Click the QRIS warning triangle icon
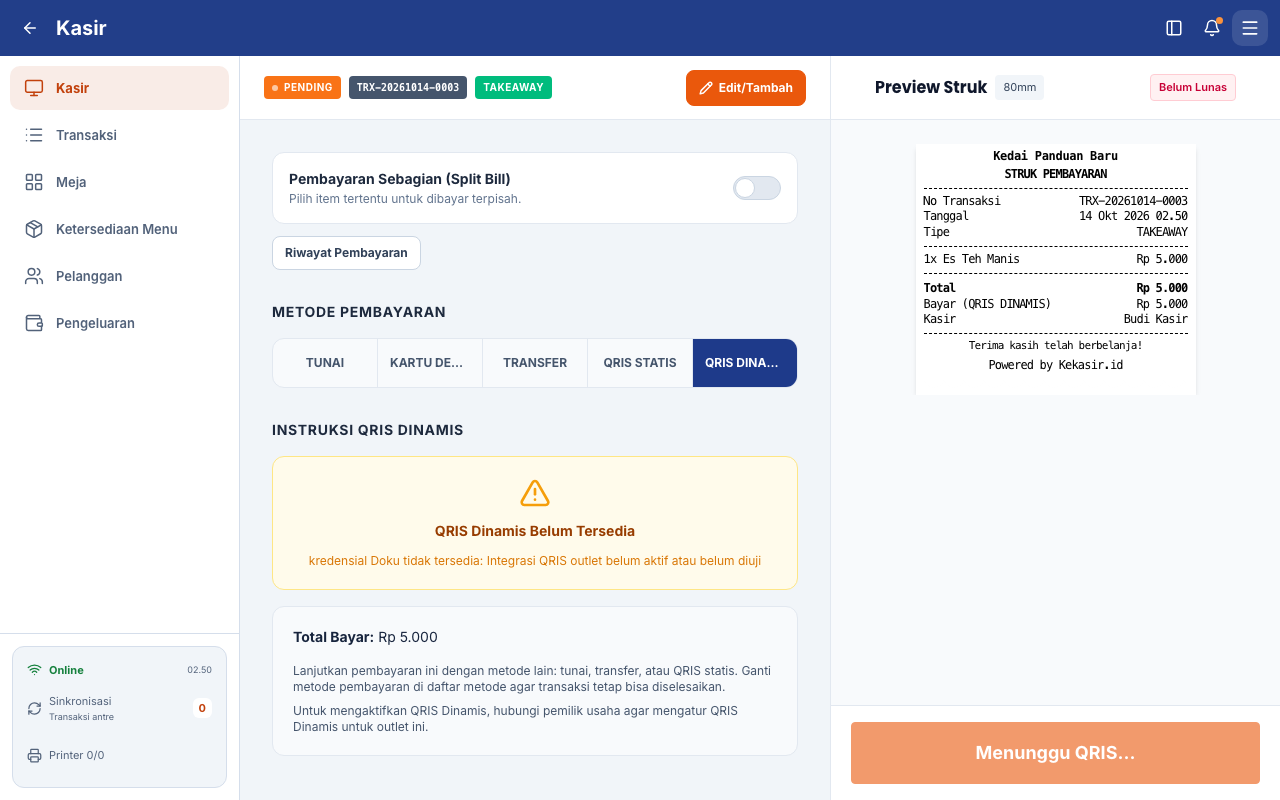This screenshot has height=800, width=1280. coord(535,493)
